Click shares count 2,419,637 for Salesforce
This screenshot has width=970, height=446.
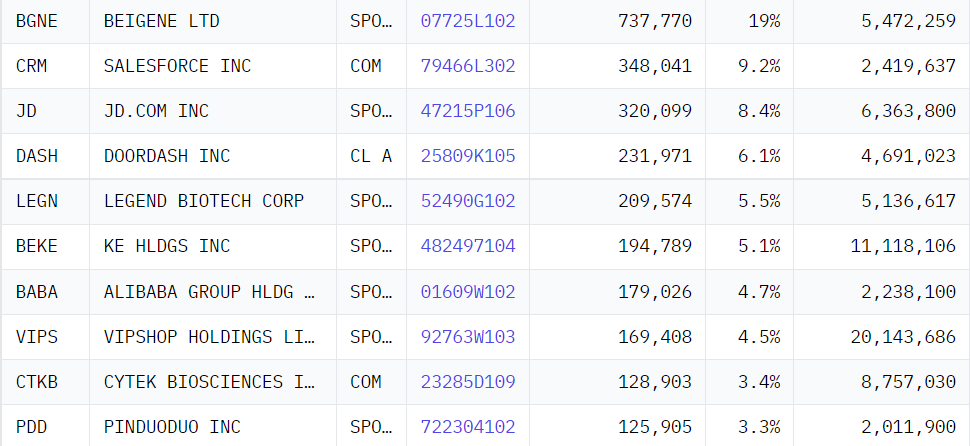tap(909, 66)
